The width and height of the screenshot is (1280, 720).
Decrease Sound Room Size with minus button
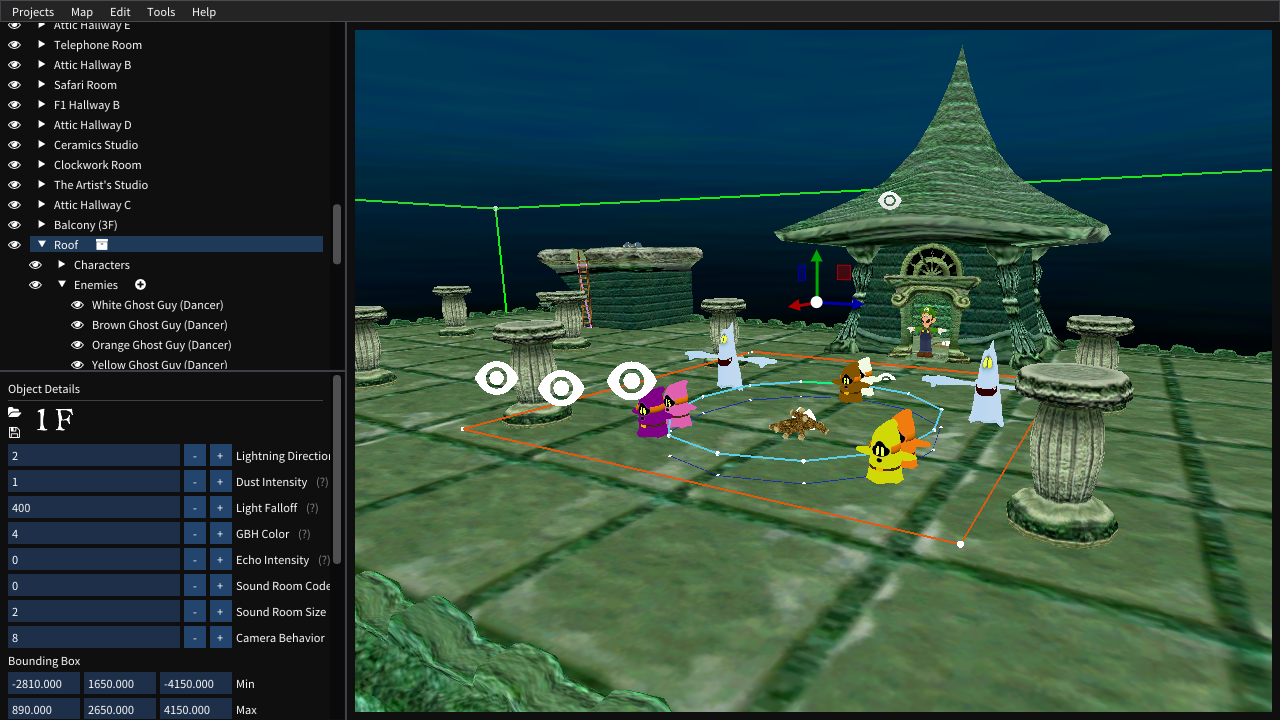pos(195,612)
